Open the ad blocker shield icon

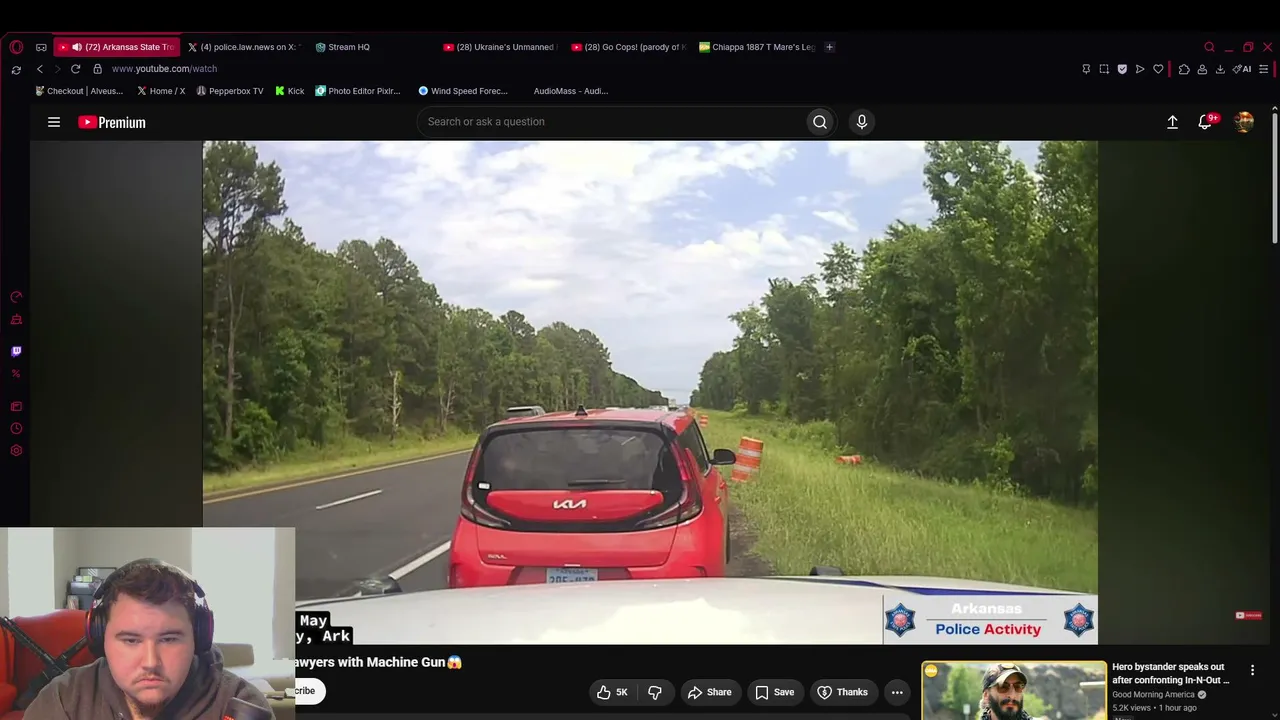click(1122, 69)
